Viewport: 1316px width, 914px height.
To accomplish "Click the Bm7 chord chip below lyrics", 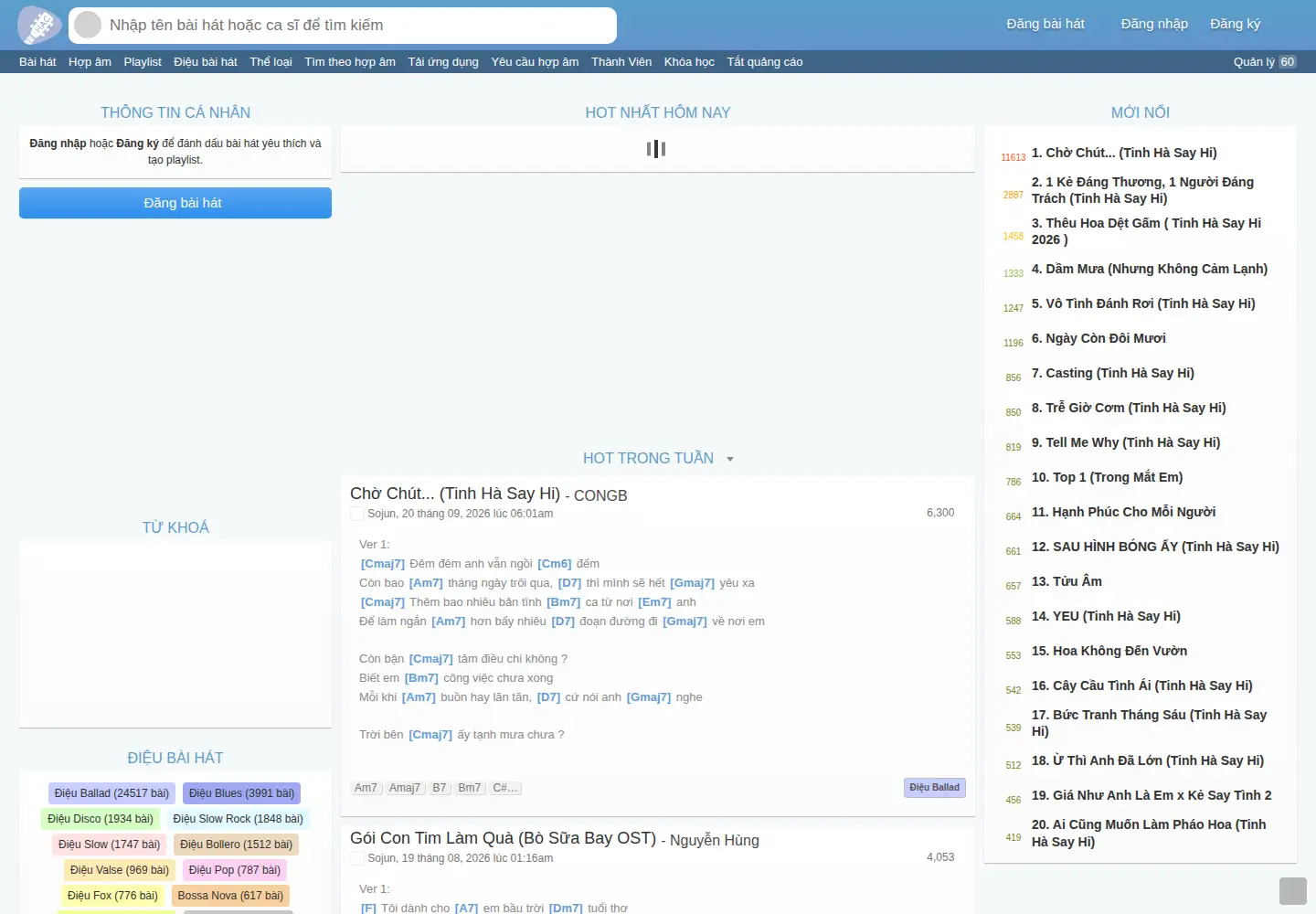I will point(469,788).
